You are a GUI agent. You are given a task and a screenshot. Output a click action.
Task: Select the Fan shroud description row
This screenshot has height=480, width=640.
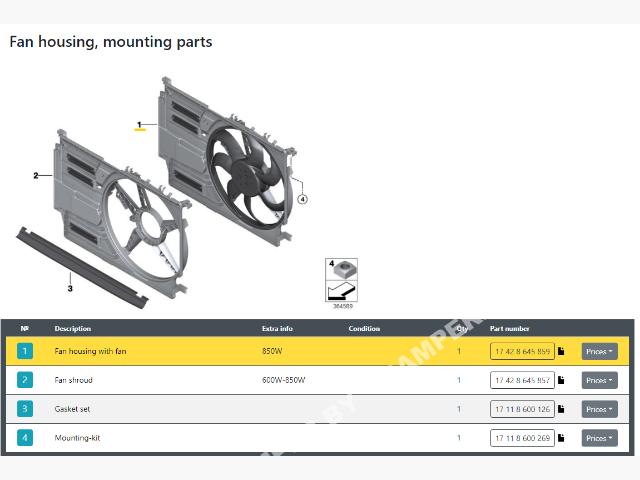coord(74,380)
